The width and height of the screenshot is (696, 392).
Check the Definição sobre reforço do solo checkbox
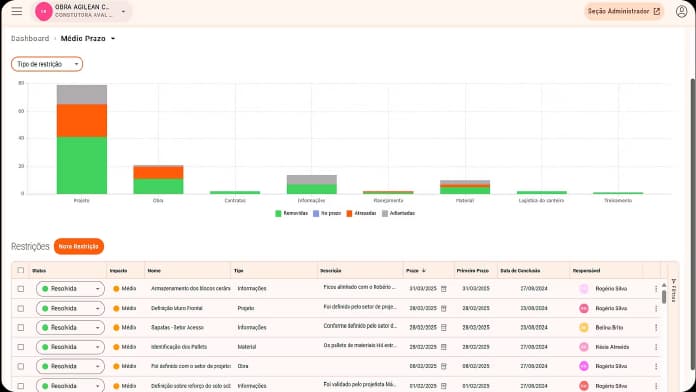point(21,386)
